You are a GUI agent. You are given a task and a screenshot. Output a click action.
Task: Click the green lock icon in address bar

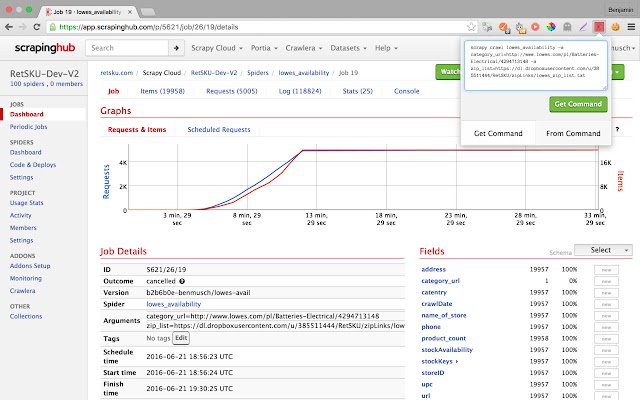click(52, 27)
